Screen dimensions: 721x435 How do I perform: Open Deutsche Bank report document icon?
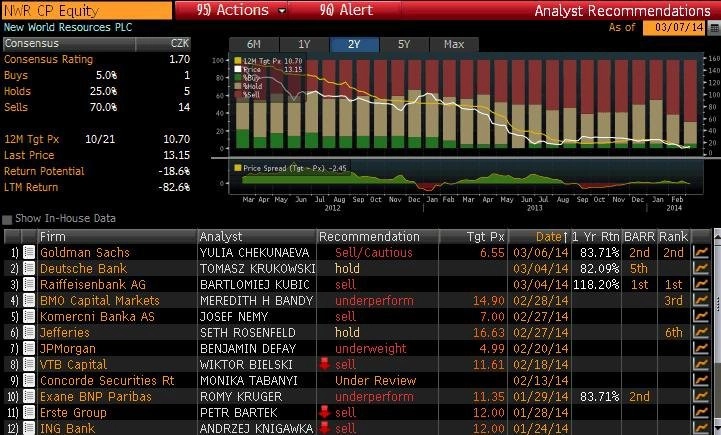click(x=29, y=269)
